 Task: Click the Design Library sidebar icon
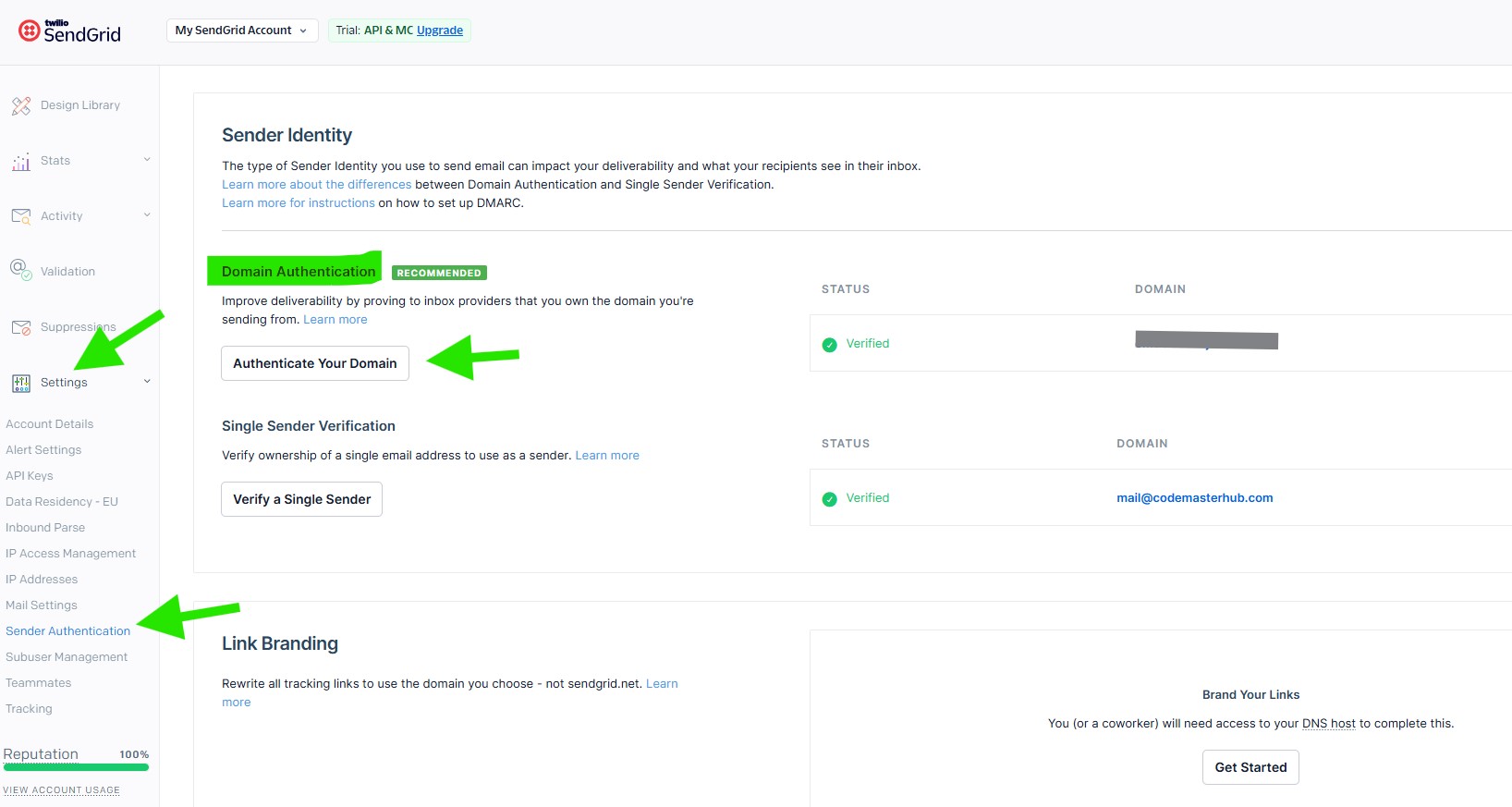pyautogui.click(x=21, y=105)
